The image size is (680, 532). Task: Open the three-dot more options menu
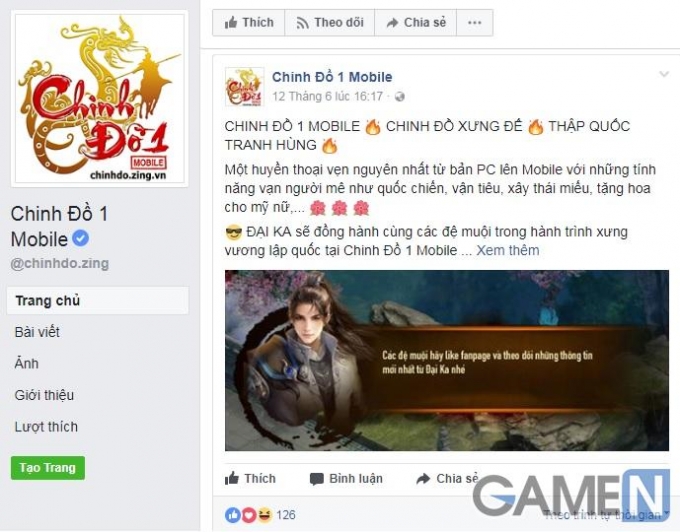click(474, 23)
